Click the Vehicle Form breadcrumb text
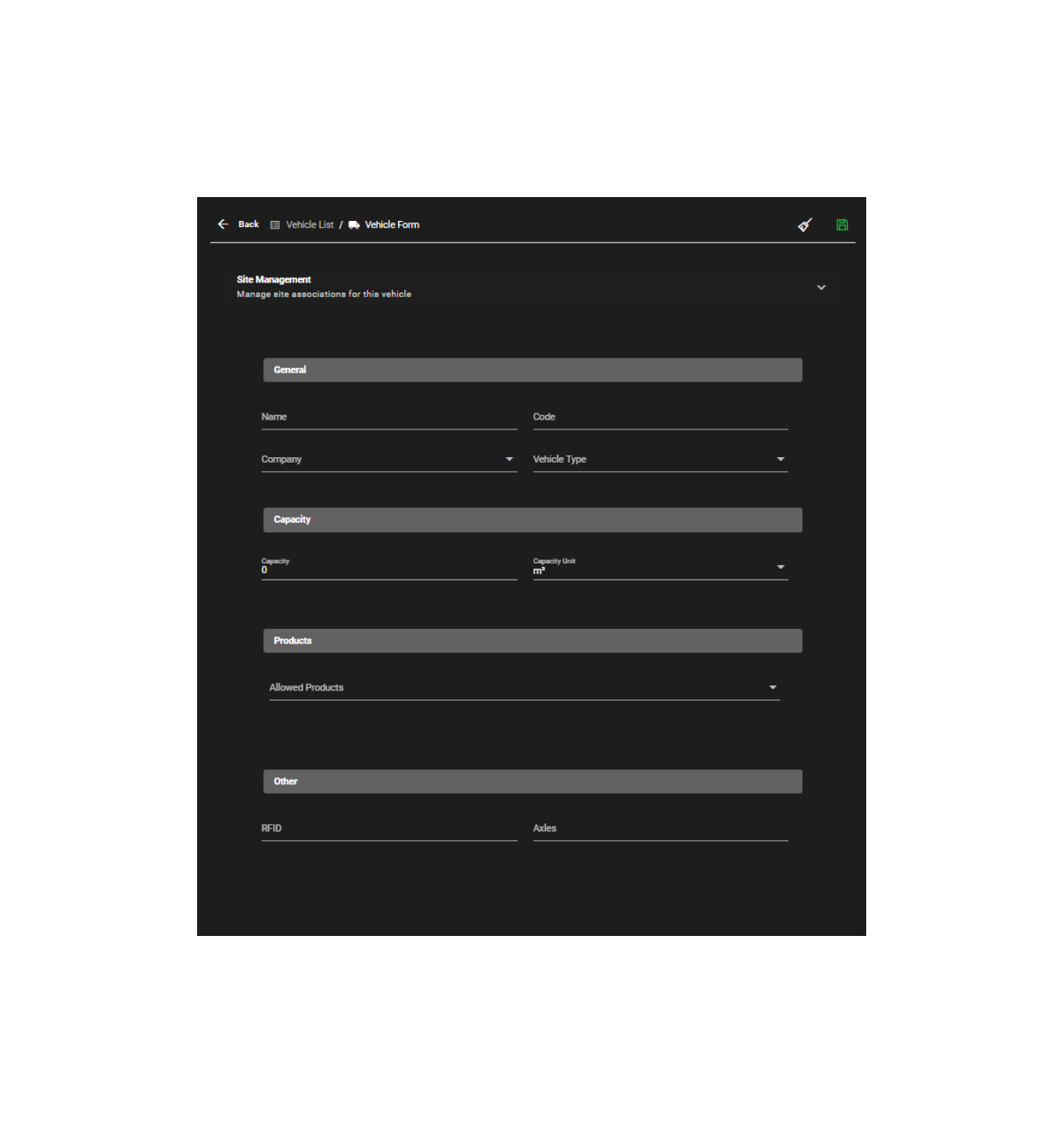Screen dimensions: 1064x1133 [392, 225]
